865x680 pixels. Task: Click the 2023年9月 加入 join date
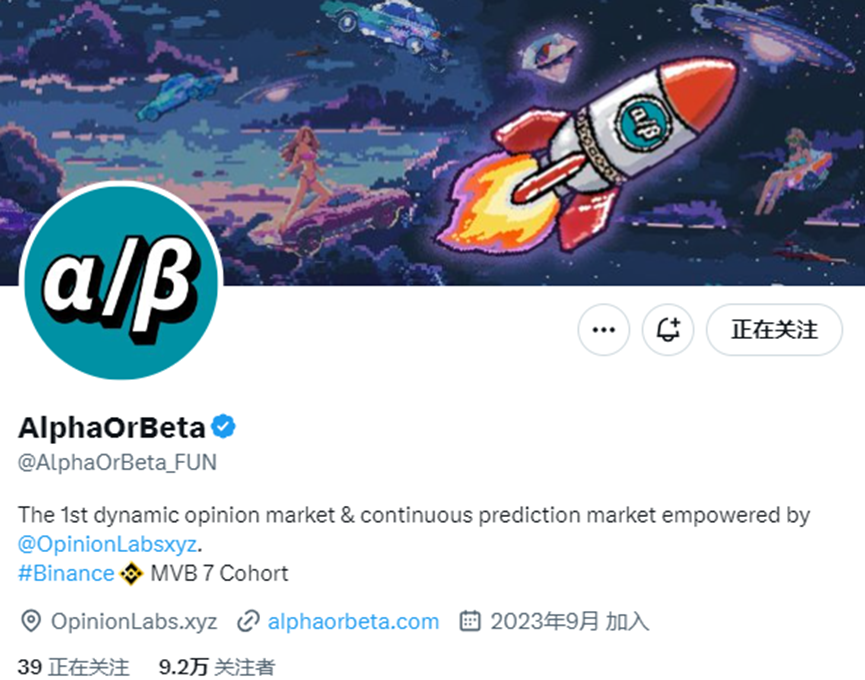pos(570,622)
